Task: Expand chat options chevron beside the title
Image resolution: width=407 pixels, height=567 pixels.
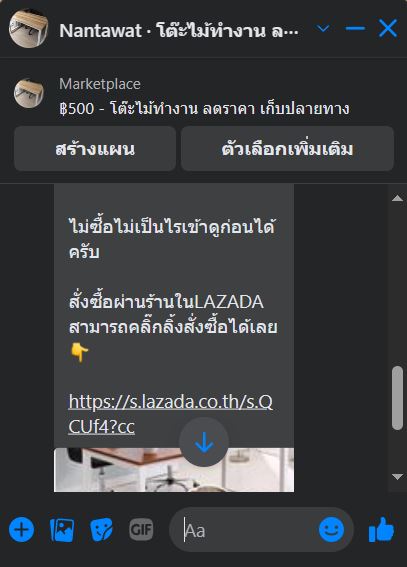Action: tap(323, 28)
